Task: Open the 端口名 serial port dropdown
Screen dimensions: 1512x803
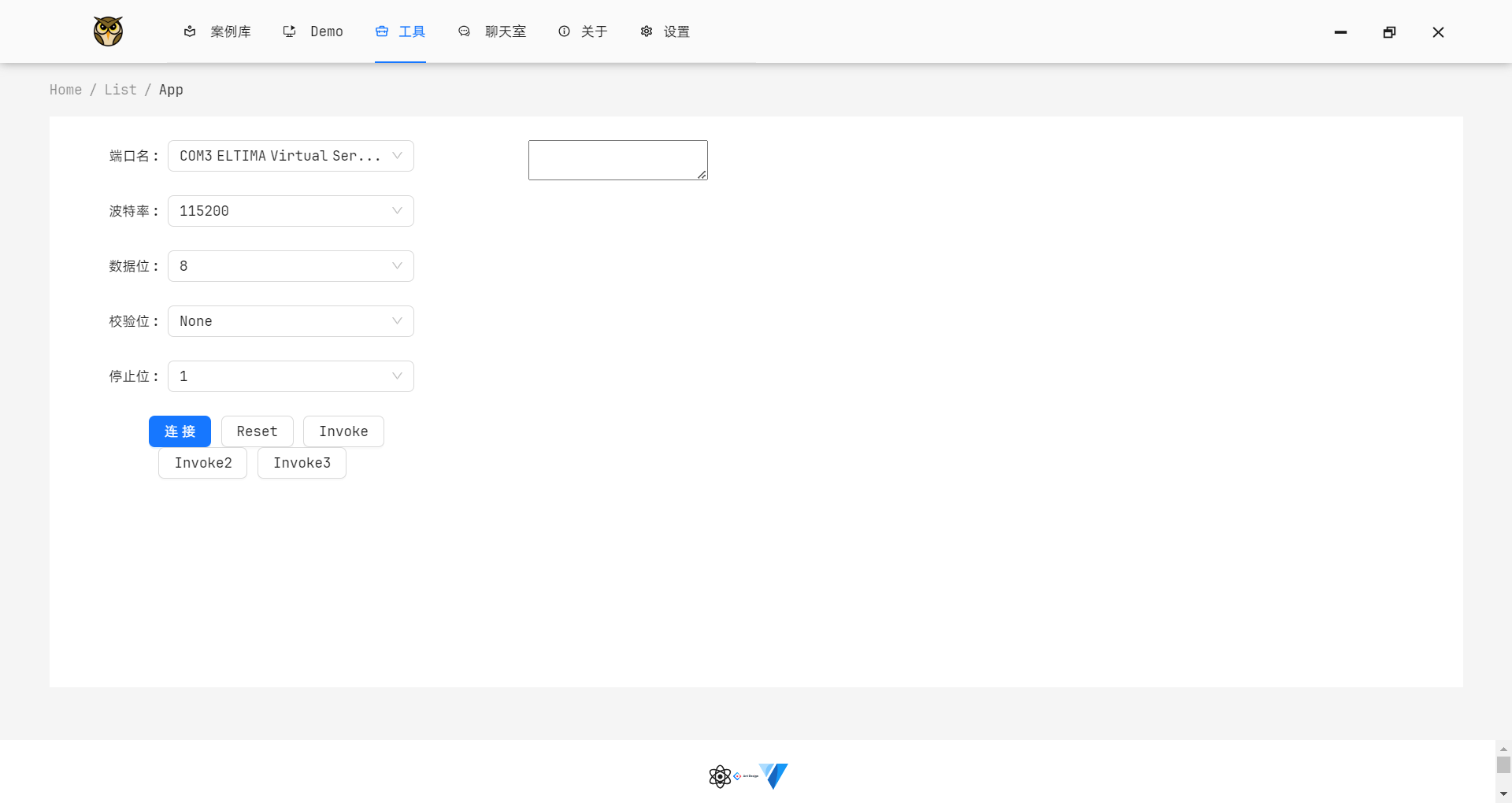Action: 290,155
